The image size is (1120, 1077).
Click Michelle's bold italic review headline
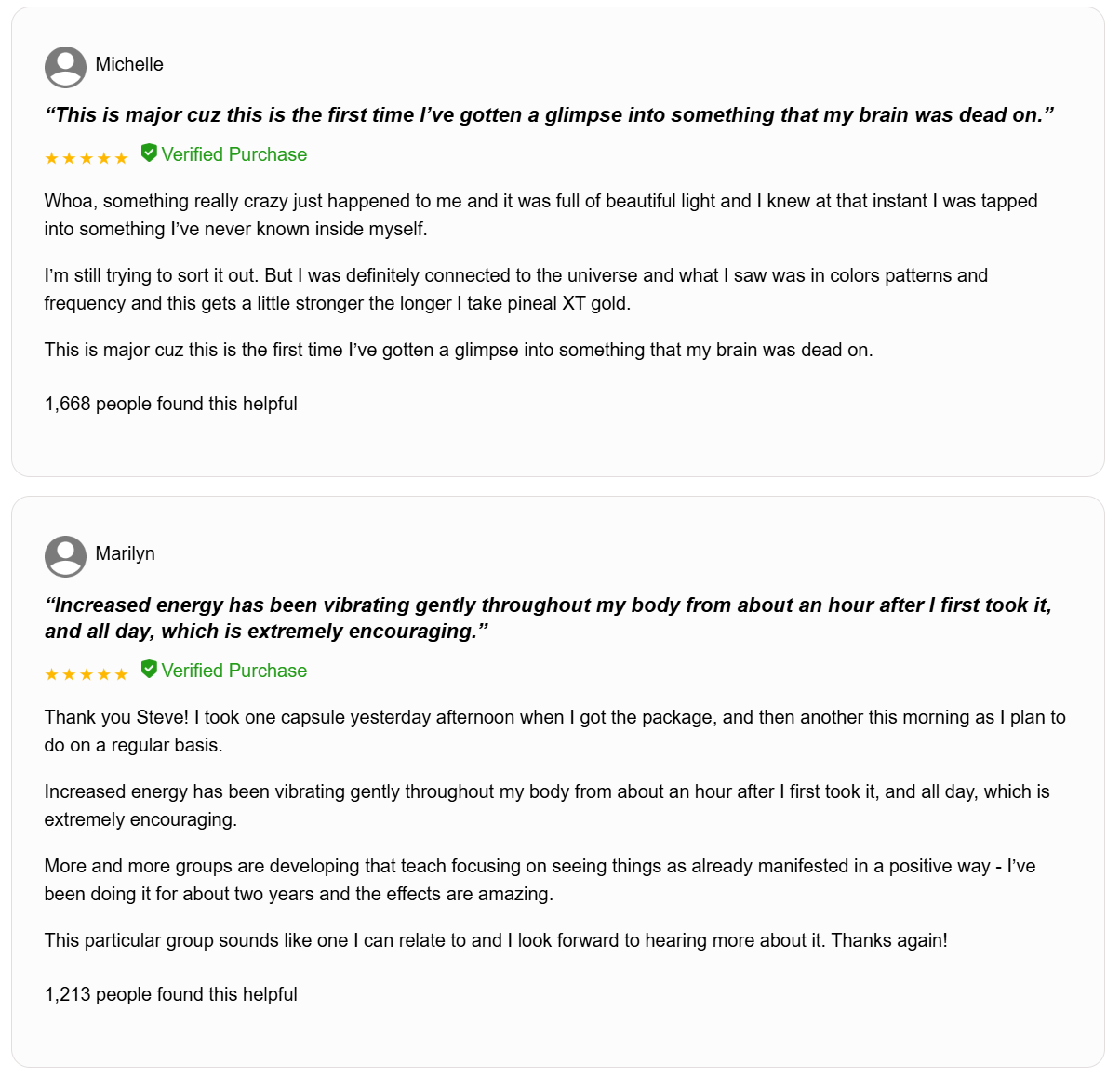pyautogui.click(x=549, y=115)
